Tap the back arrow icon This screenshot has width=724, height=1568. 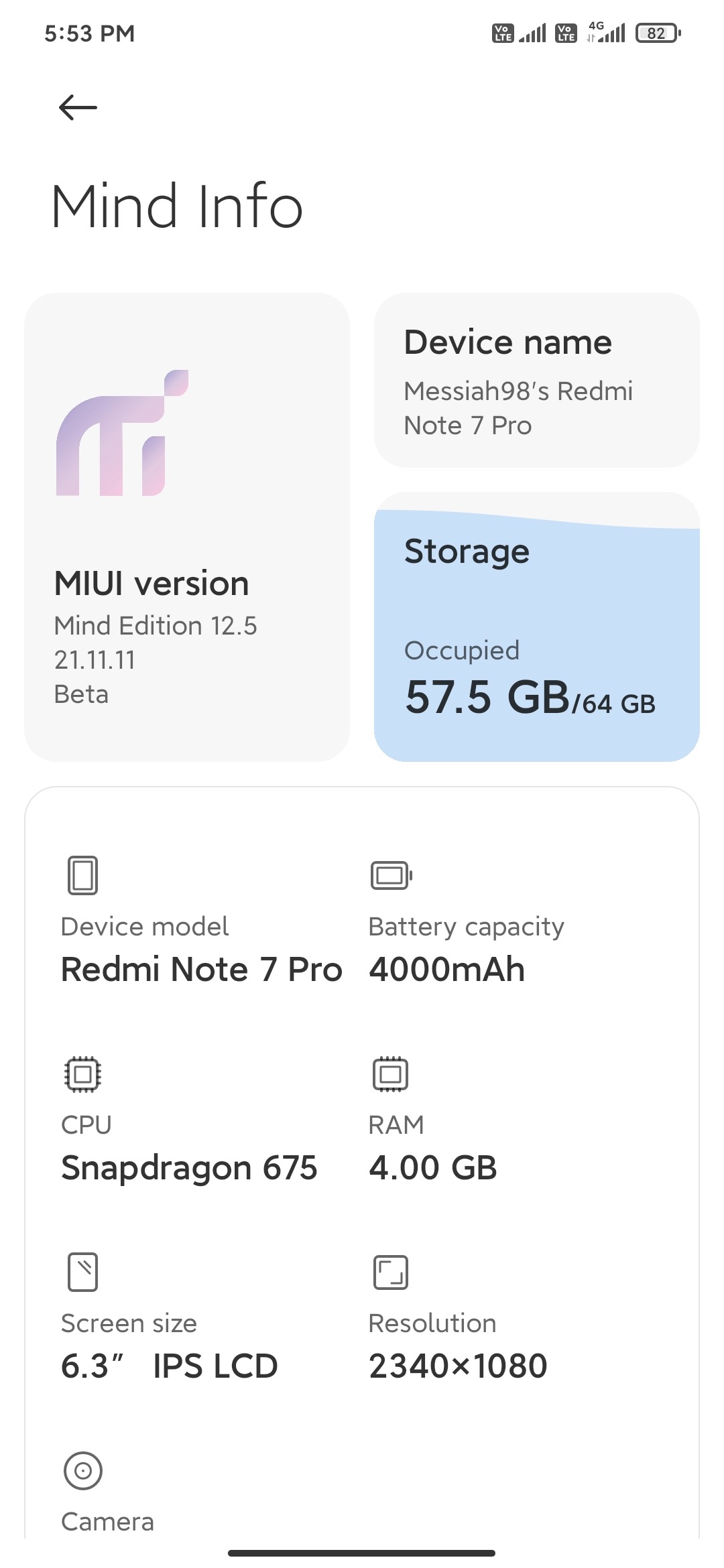point(78,107)
